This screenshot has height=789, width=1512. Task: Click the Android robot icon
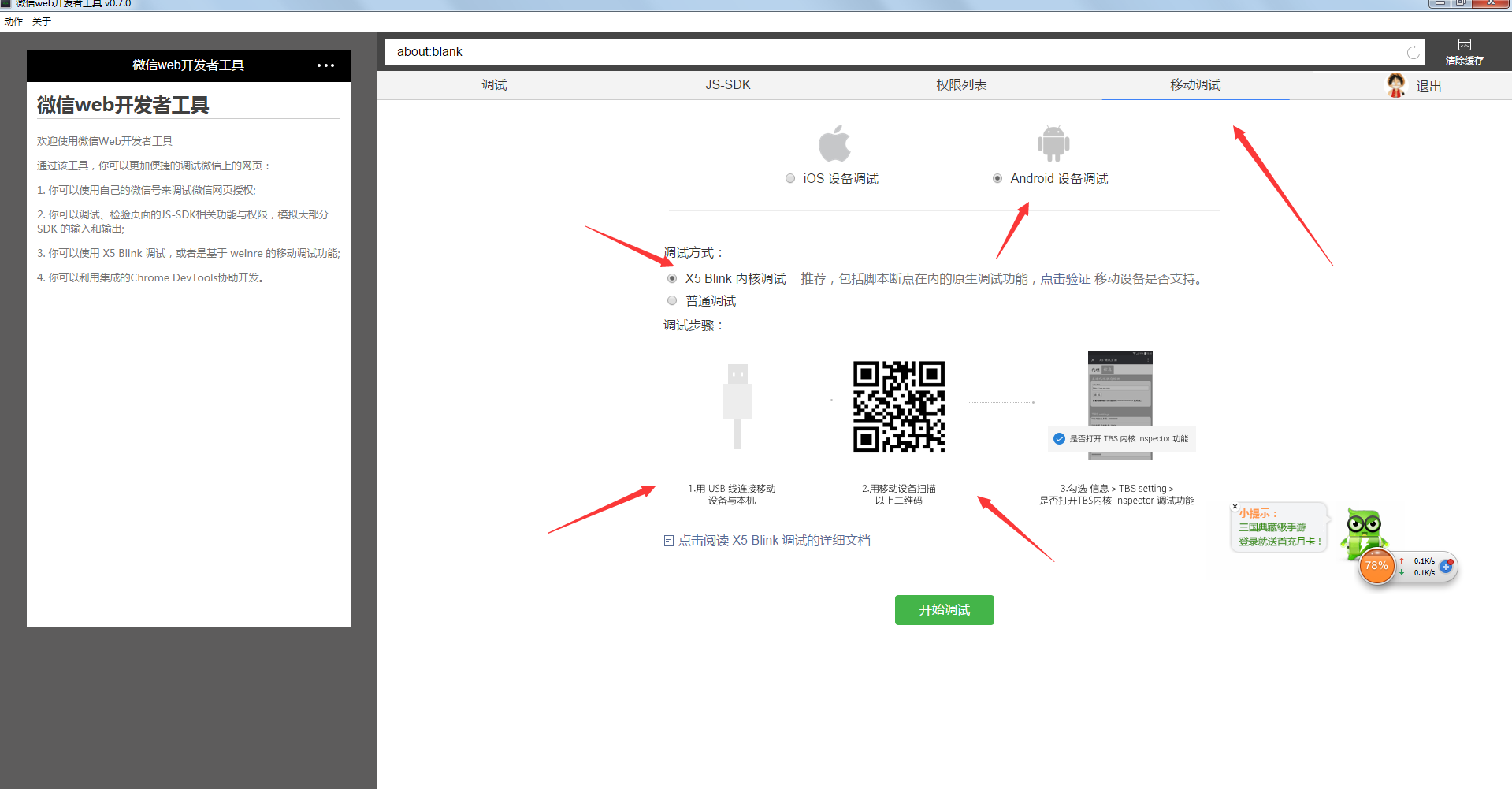click(1053, 143)
